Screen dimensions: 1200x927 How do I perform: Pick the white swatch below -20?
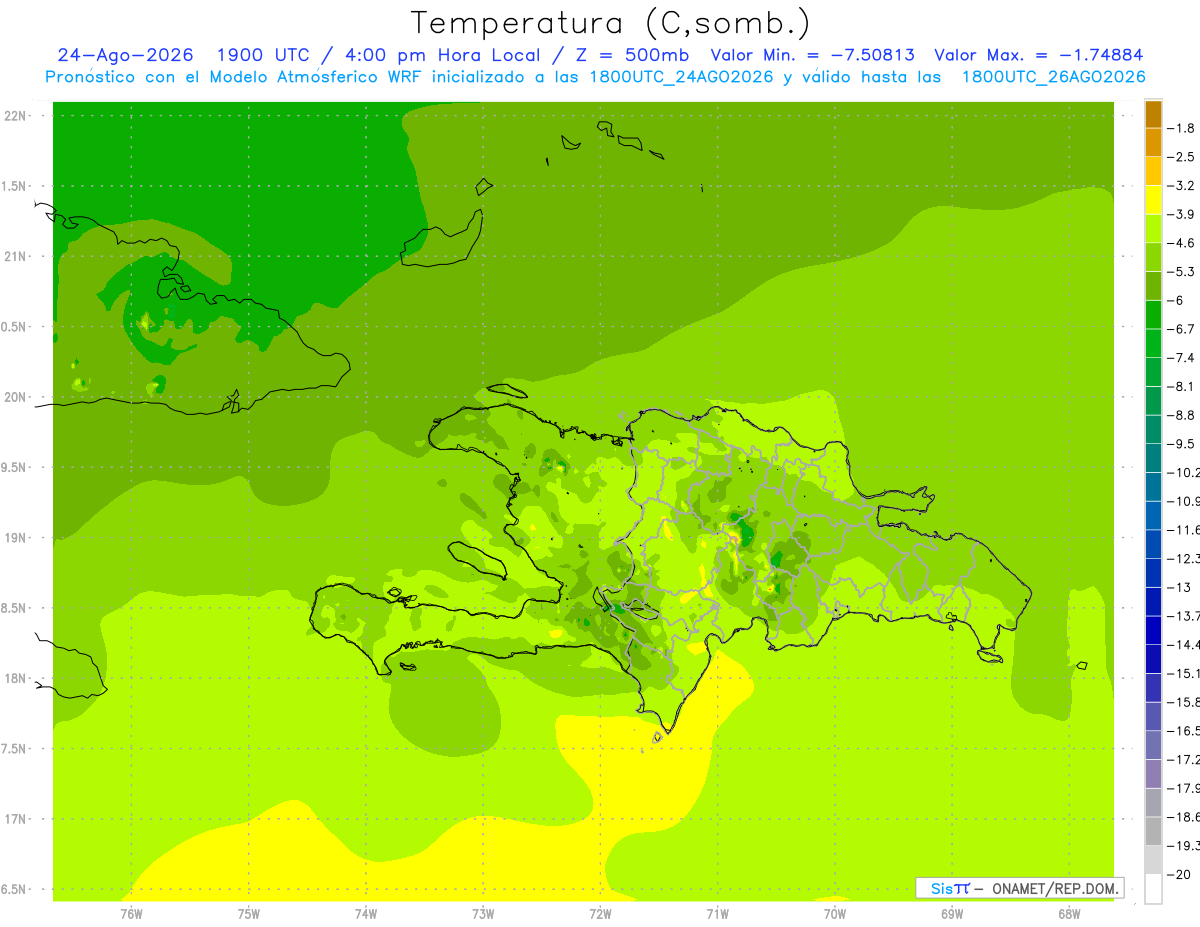(x=1153, y=888)
